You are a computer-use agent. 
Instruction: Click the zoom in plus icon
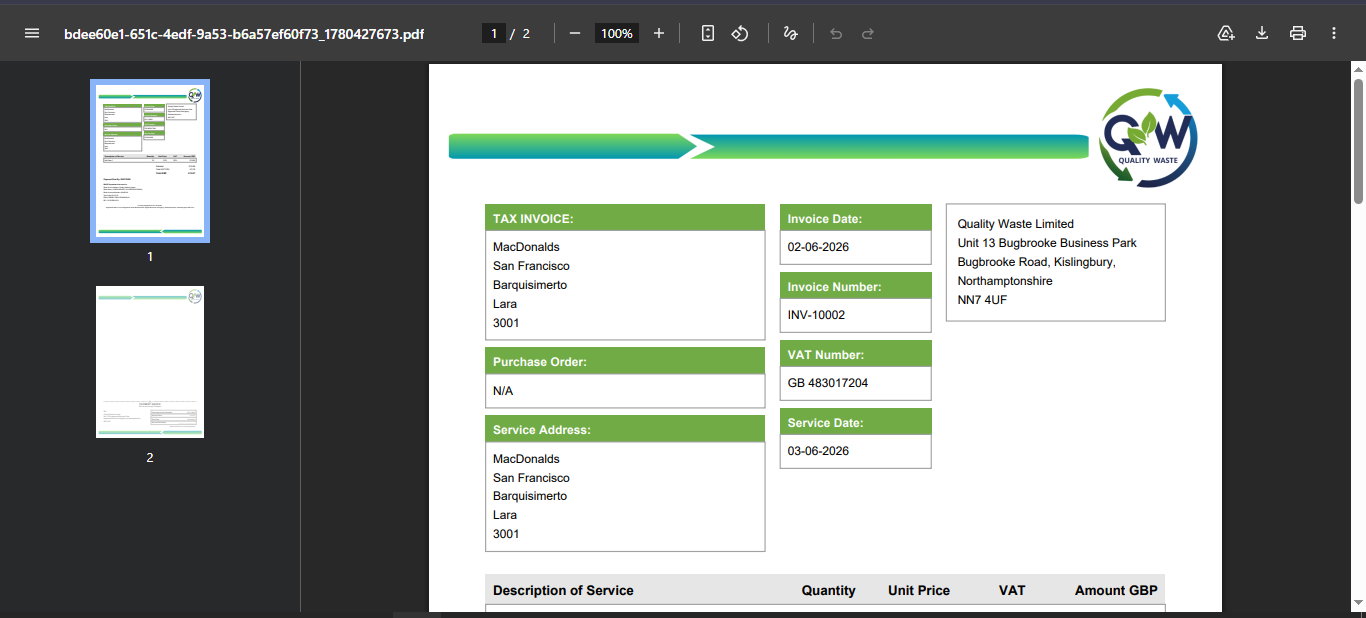coord(659,33)
